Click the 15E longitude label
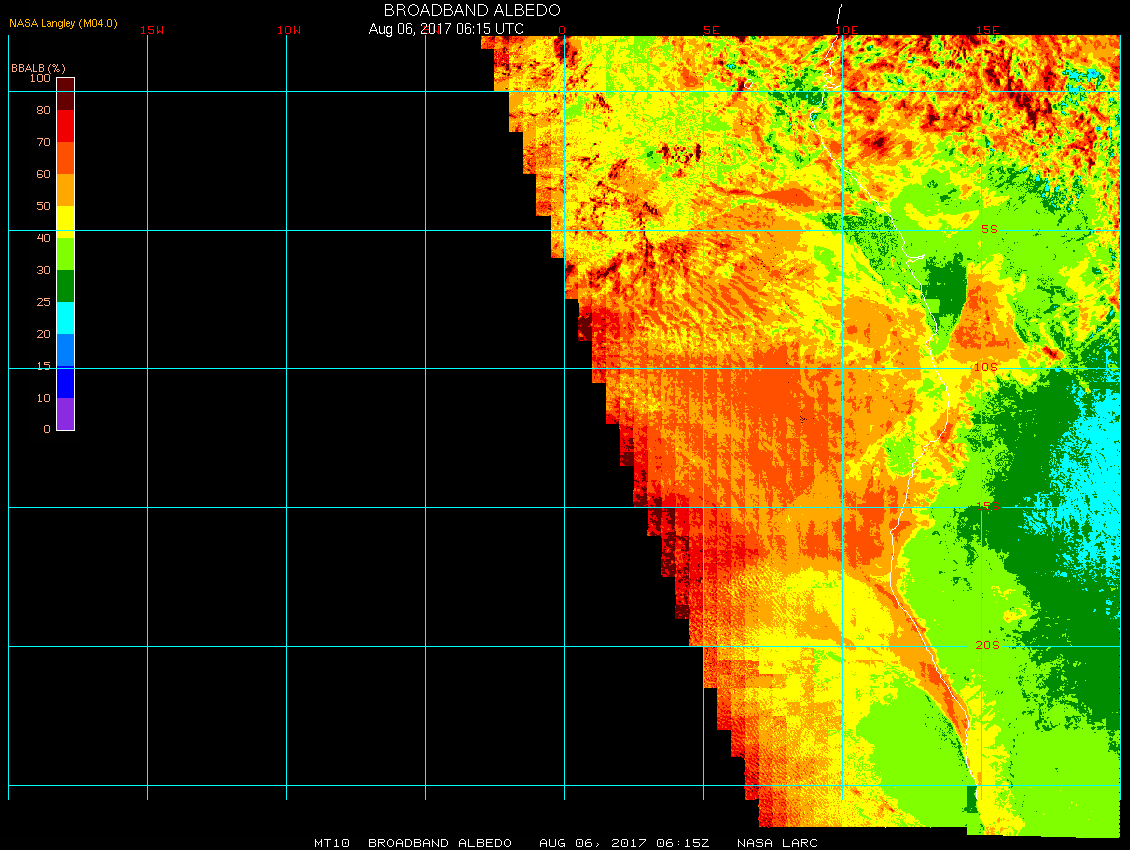 coord(988,30)
